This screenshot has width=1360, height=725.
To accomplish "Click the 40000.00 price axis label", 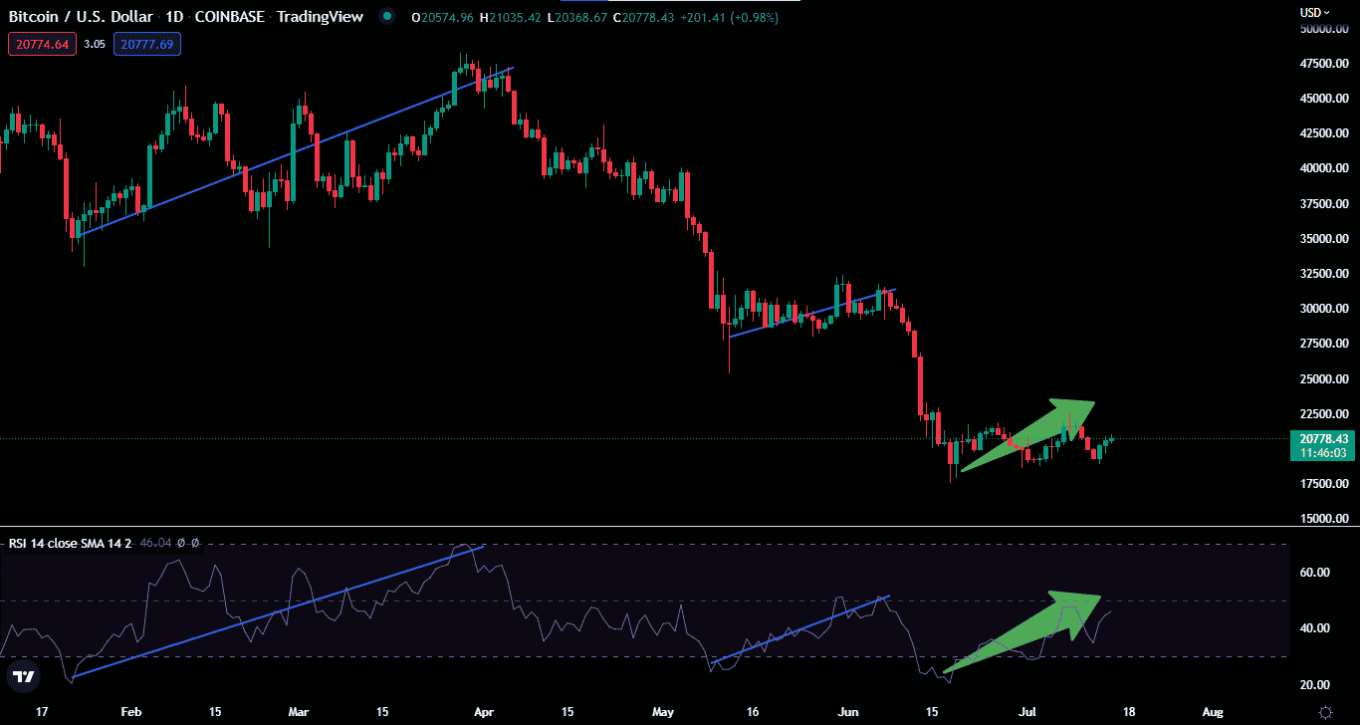I will tap(1324, 169).
